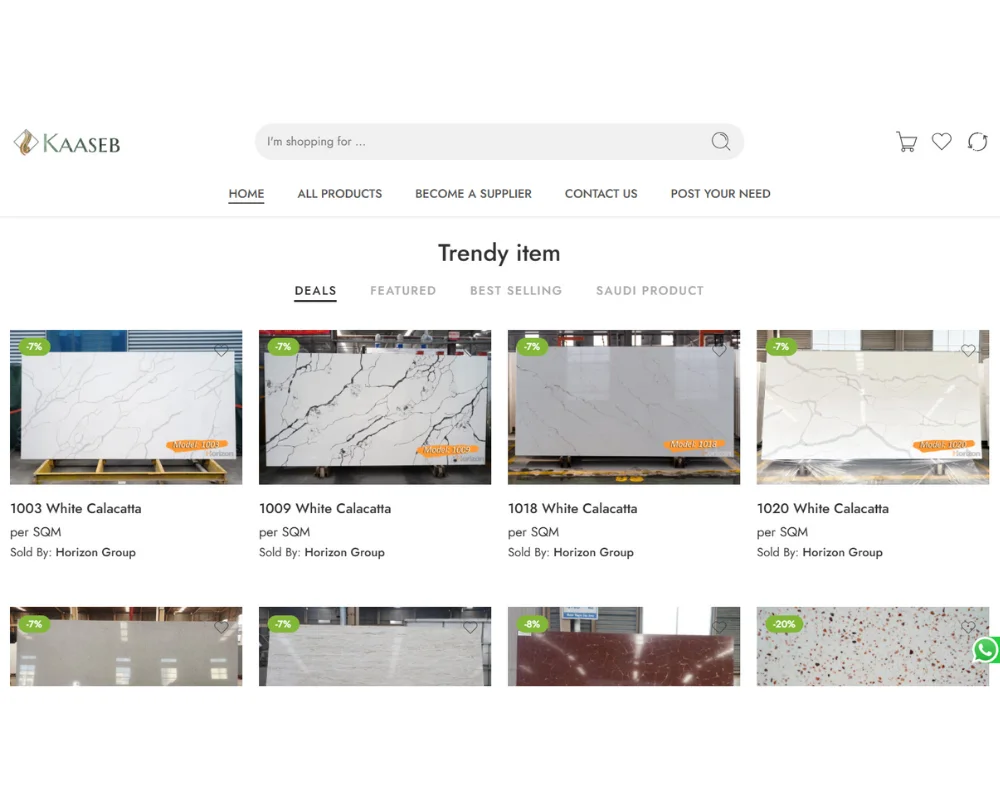Add 1003 White Calacatta to wishlist

tap(221, 351)
